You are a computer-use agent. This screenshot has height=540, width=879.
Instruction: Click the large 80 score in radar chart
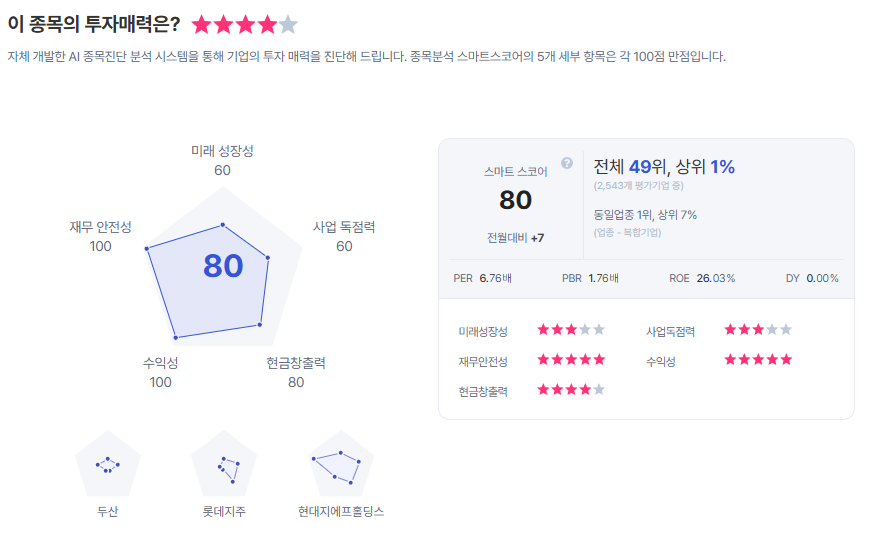pos(223,265)
